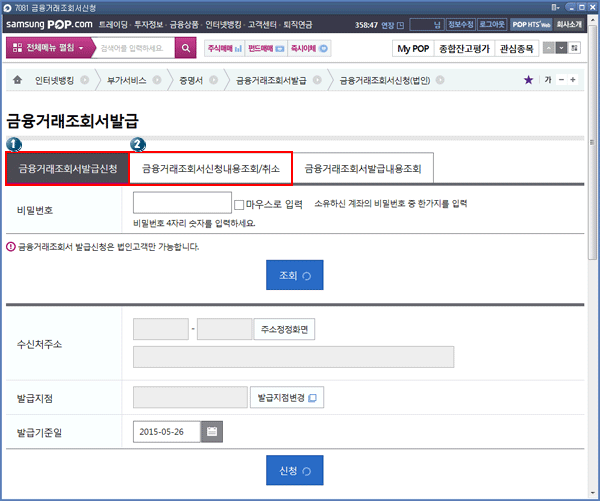Open 인터넷뱅킹 top menu
Screen dimensions: 600x501
click(223, 24)
